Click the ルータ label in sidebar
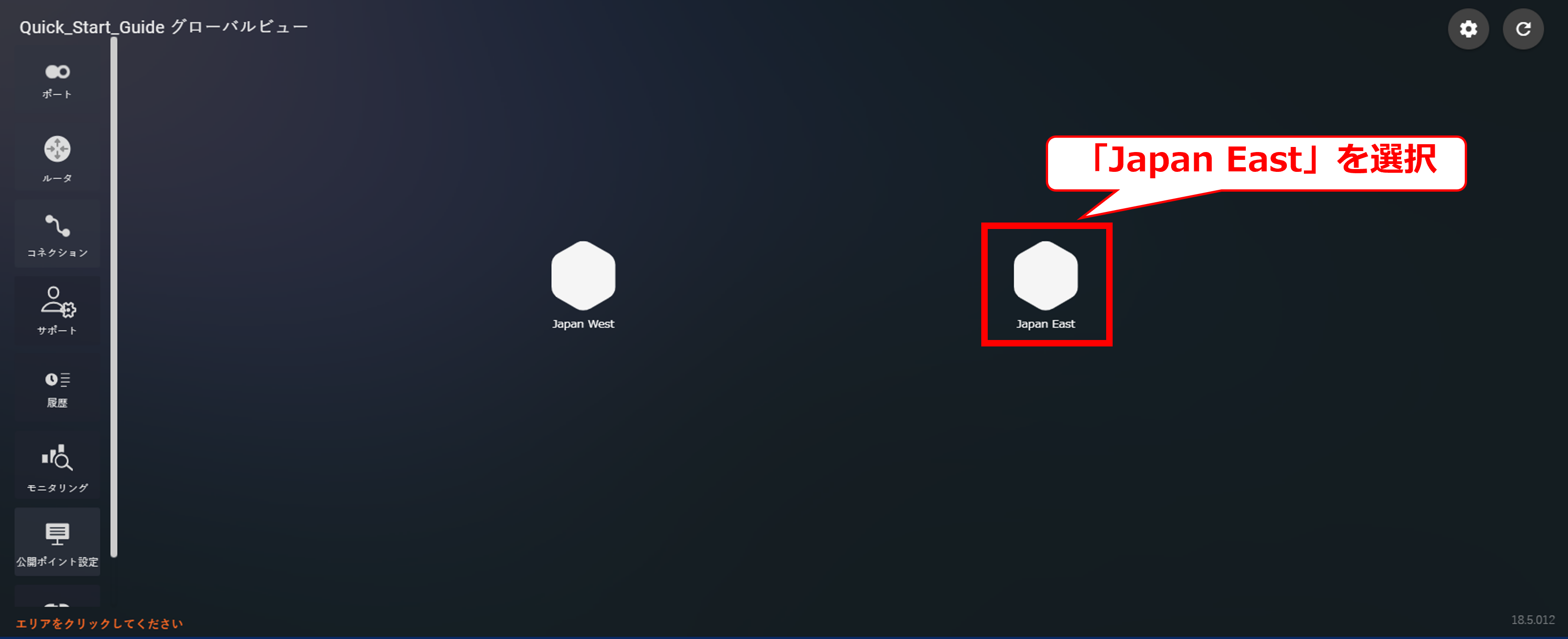This screenshot has width=1568, height=639. [57, 178]
